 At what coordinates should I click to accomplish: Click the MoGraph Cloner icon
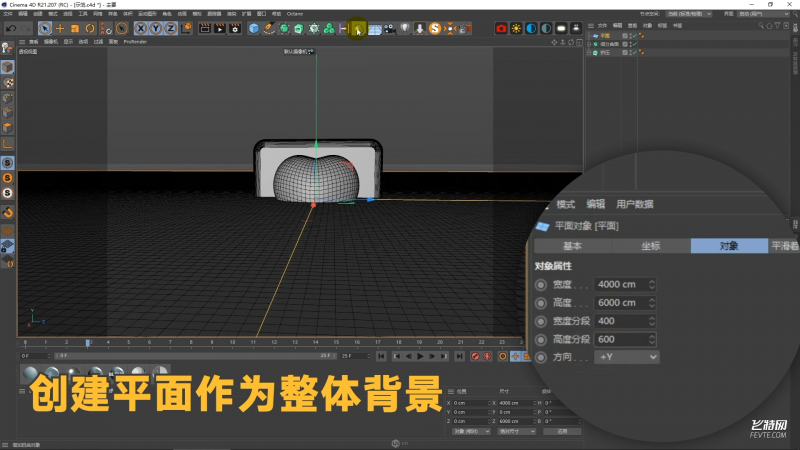coord(329,29)
